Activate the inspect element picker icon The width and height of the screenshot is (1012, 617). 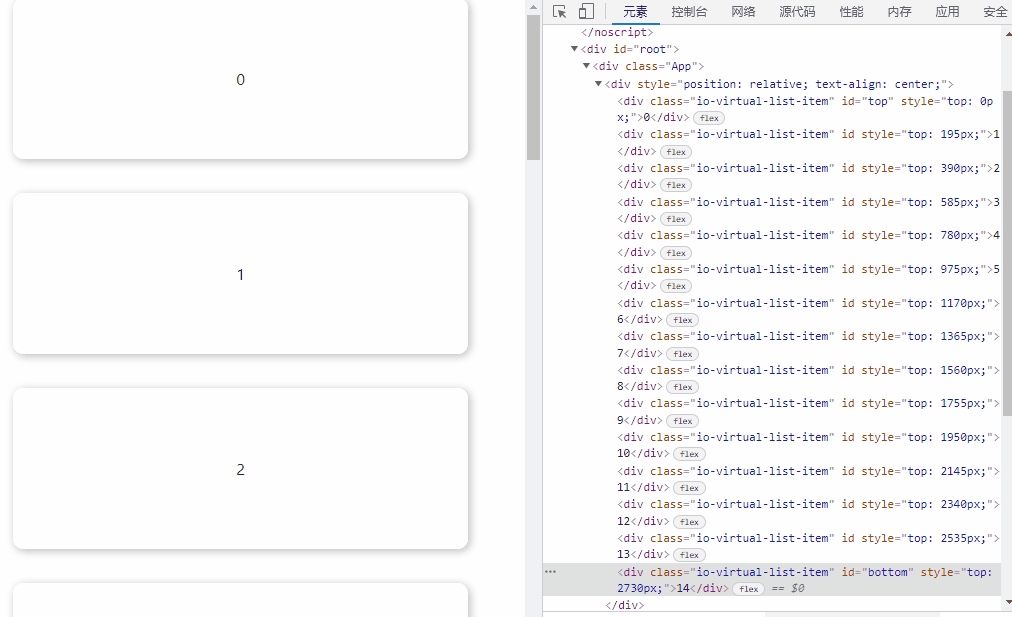(560, 12)
